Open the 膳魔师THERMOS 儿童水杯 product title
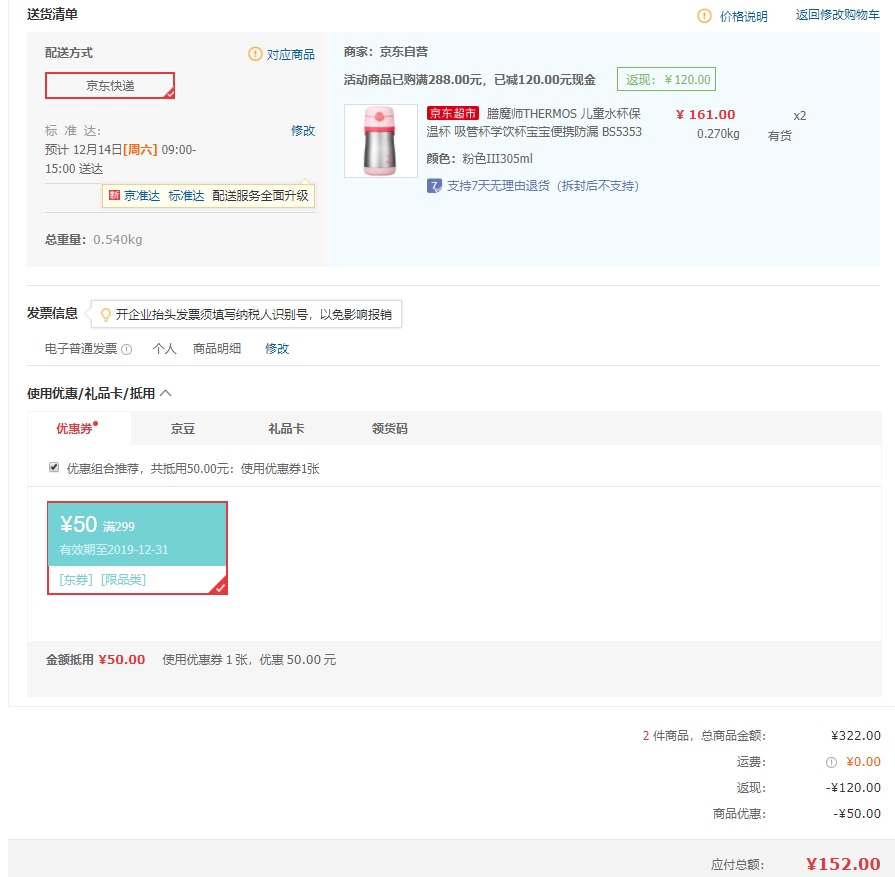The width and height of the screenshot is (895, 877). point(534,123)
